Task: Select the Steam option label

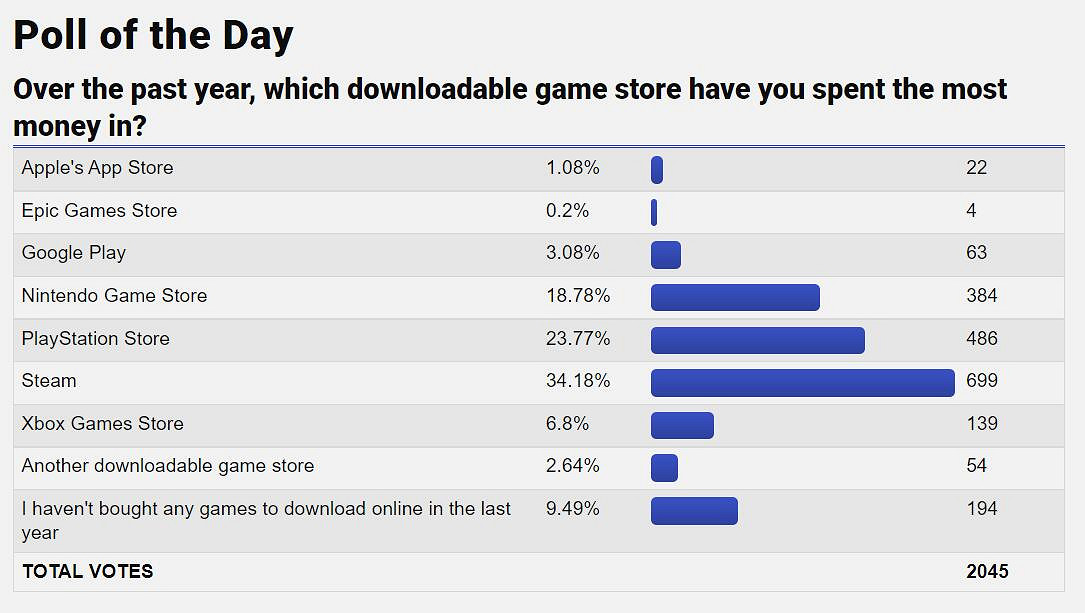Action: pyautogui.click(x=49, y=381)
